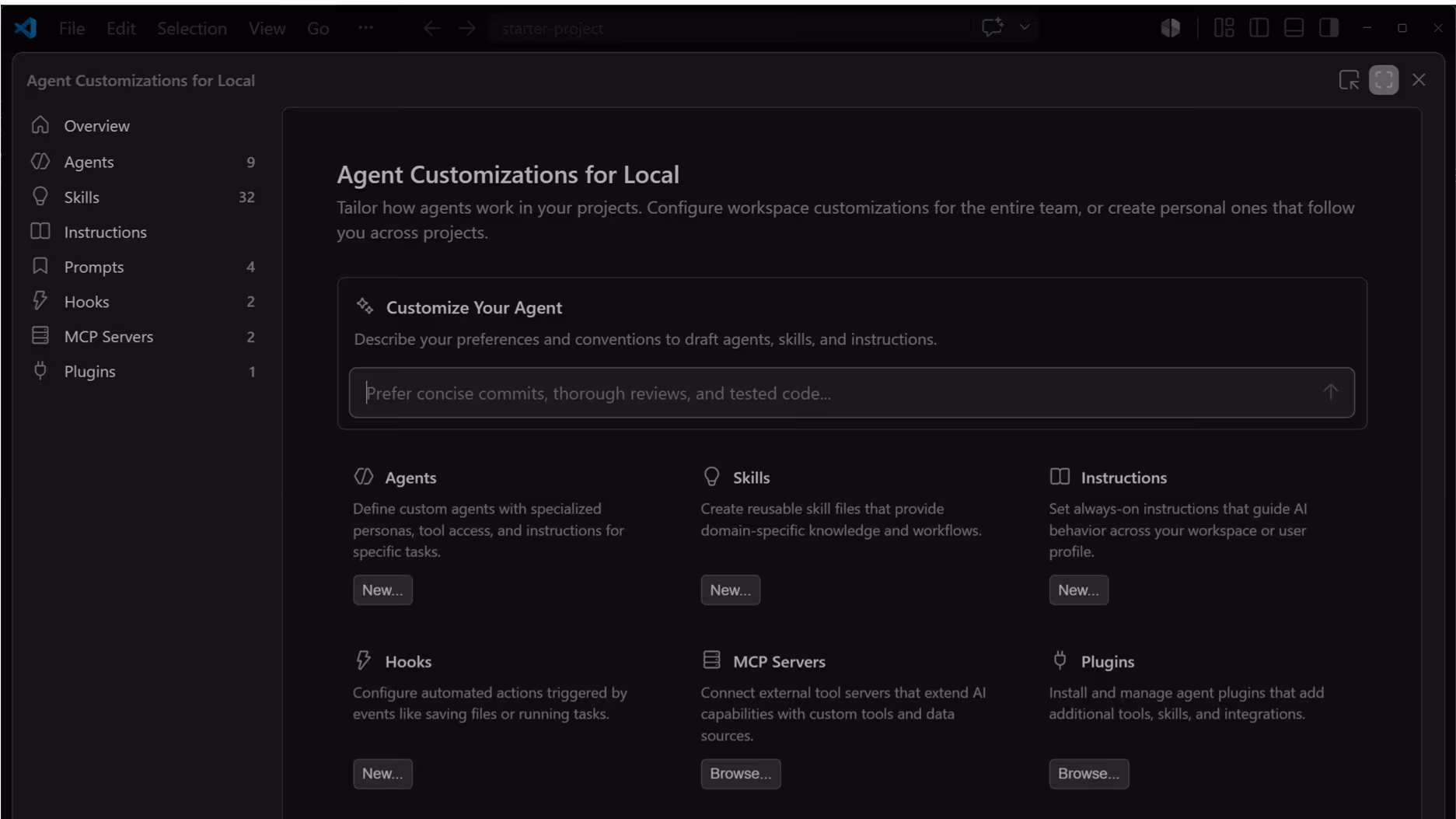Click New under Instructions card
Image resolution: width=1456 pixels, height=819 pixels.
(1078, 590)
